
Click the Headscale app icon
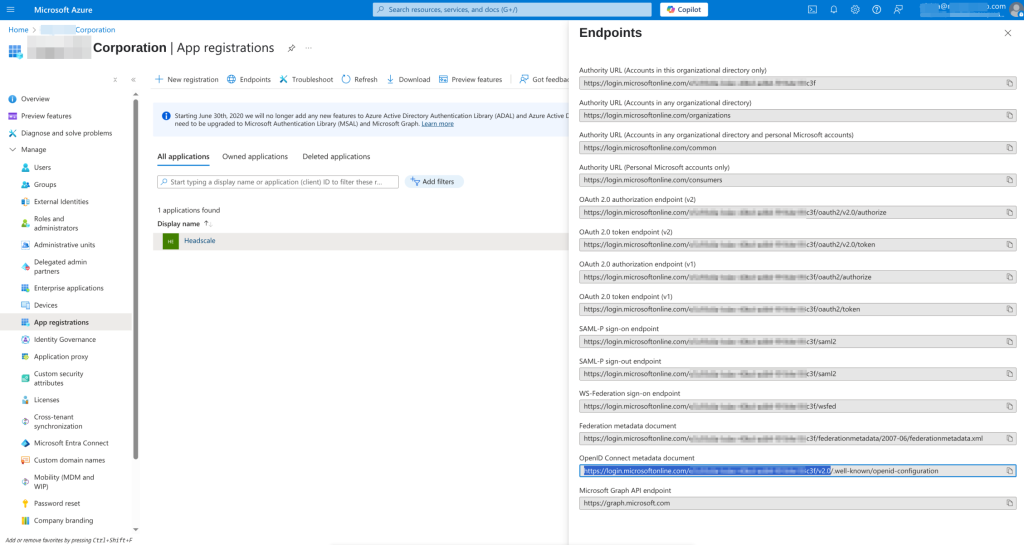pos(170,241)
